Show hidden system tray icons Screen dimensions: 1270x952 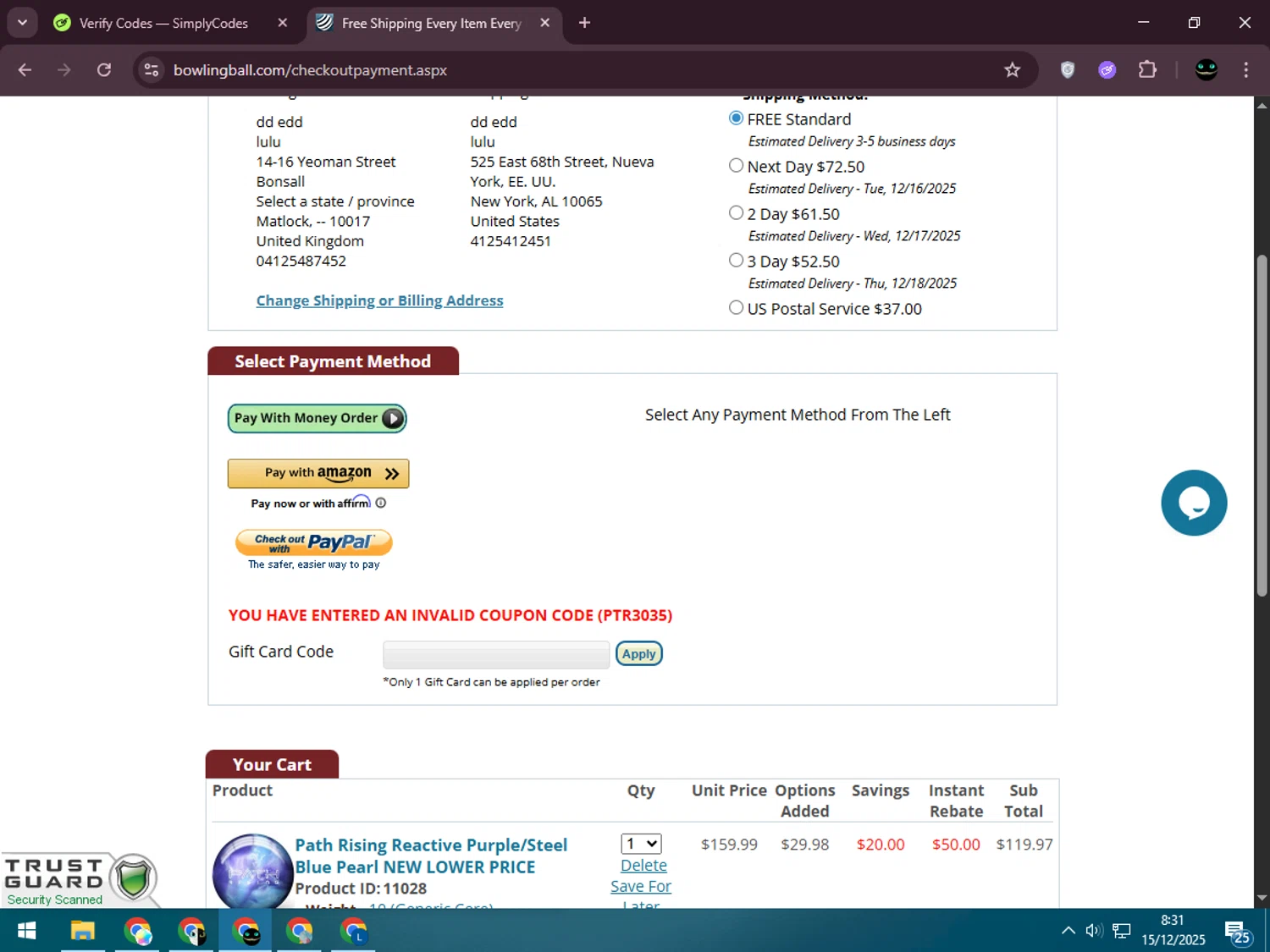point(1068,931)
